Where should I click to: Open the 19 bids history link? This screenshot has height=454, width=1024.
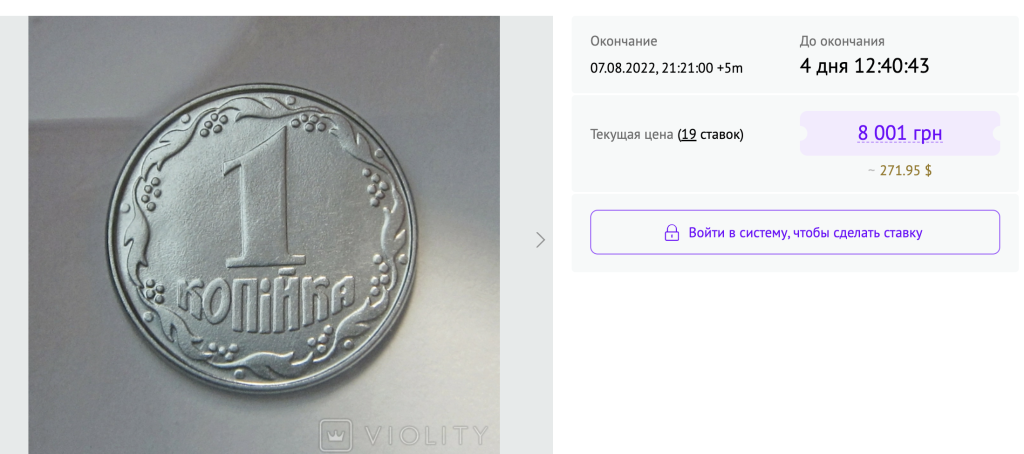click(x=688, y=134)
